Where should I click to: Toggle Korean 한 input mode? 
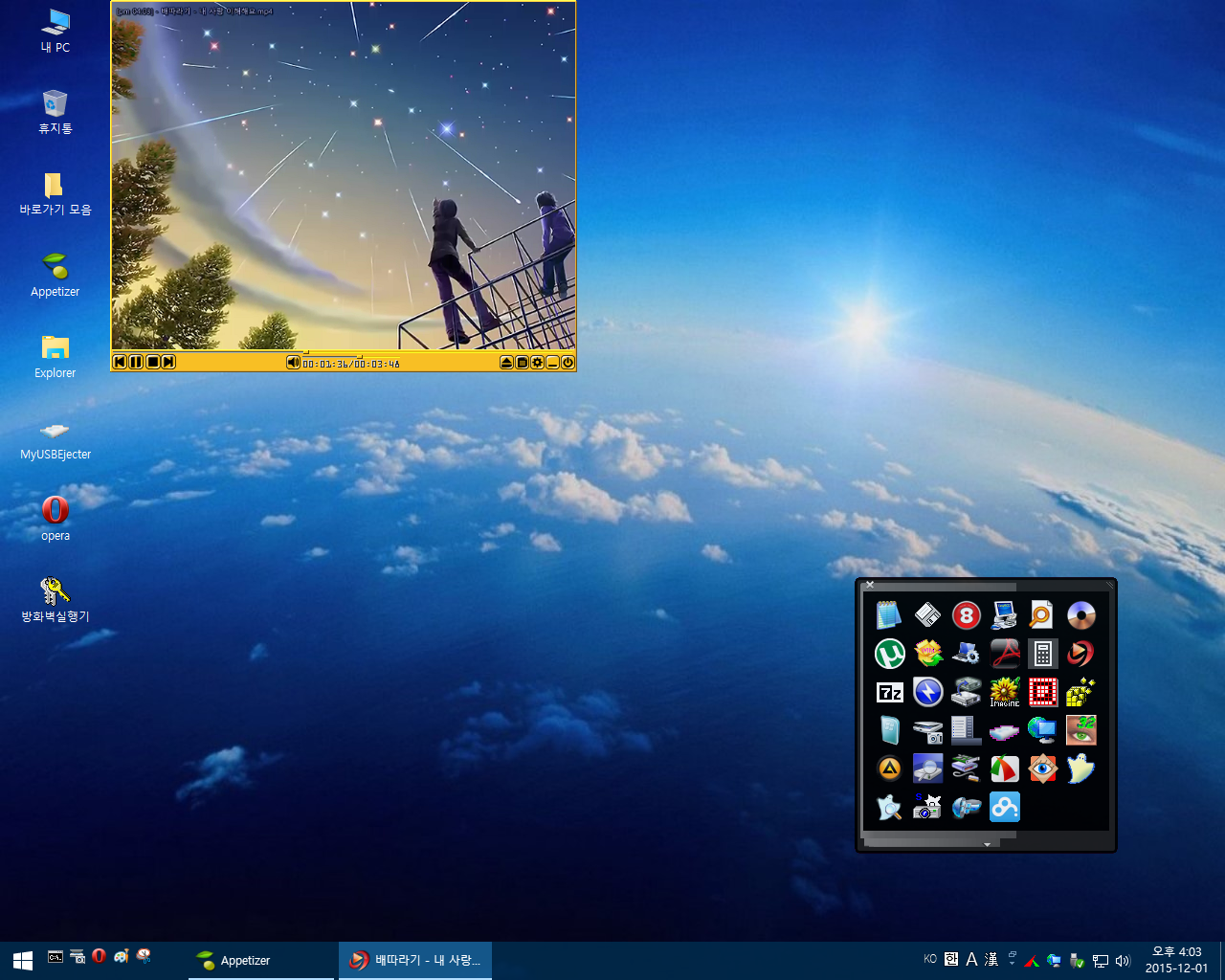[x=950, y=959]
